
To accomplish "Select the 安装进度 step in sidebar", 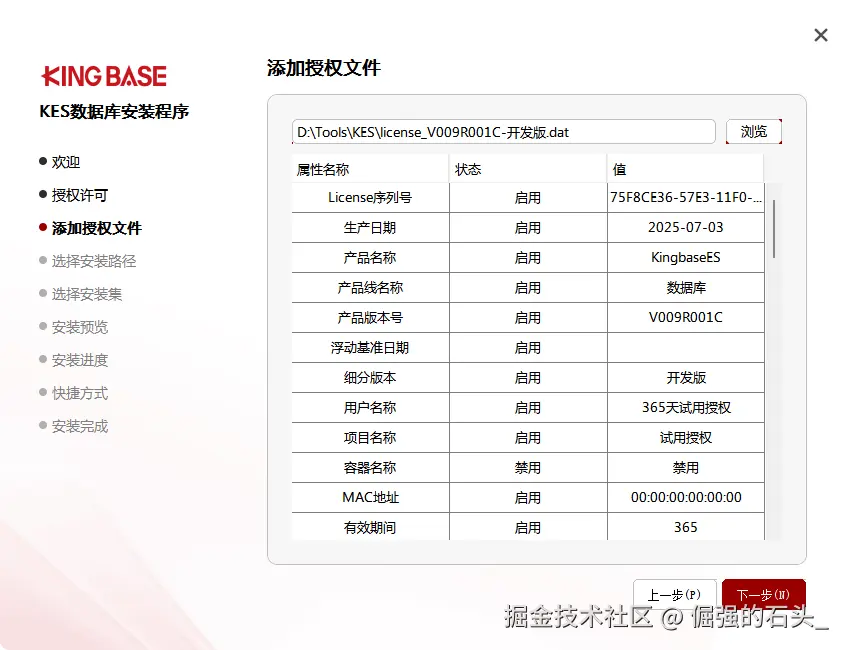I will (74, 360).
